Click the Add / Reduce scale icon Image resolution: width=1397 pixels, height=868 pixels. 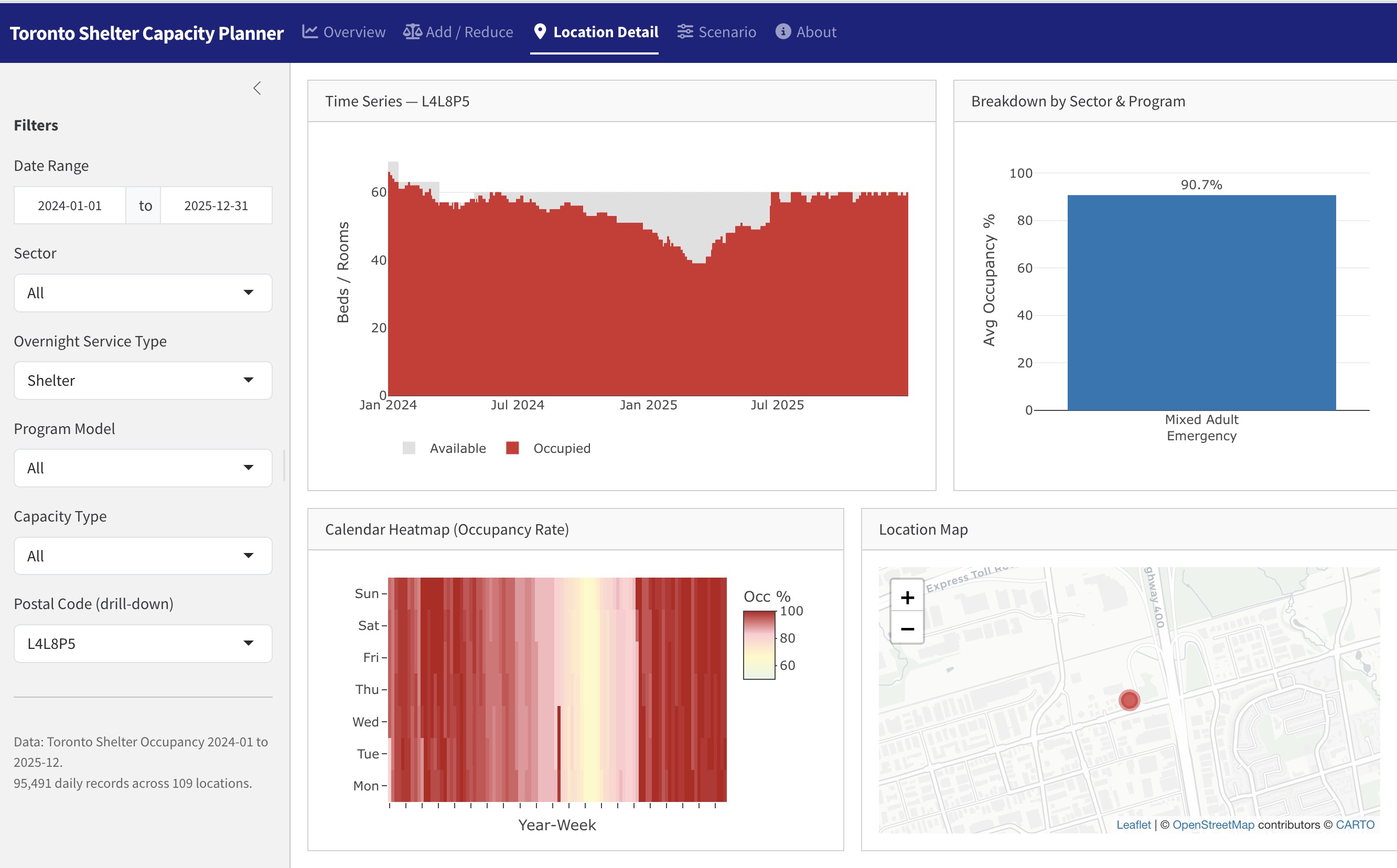(412, 32)
